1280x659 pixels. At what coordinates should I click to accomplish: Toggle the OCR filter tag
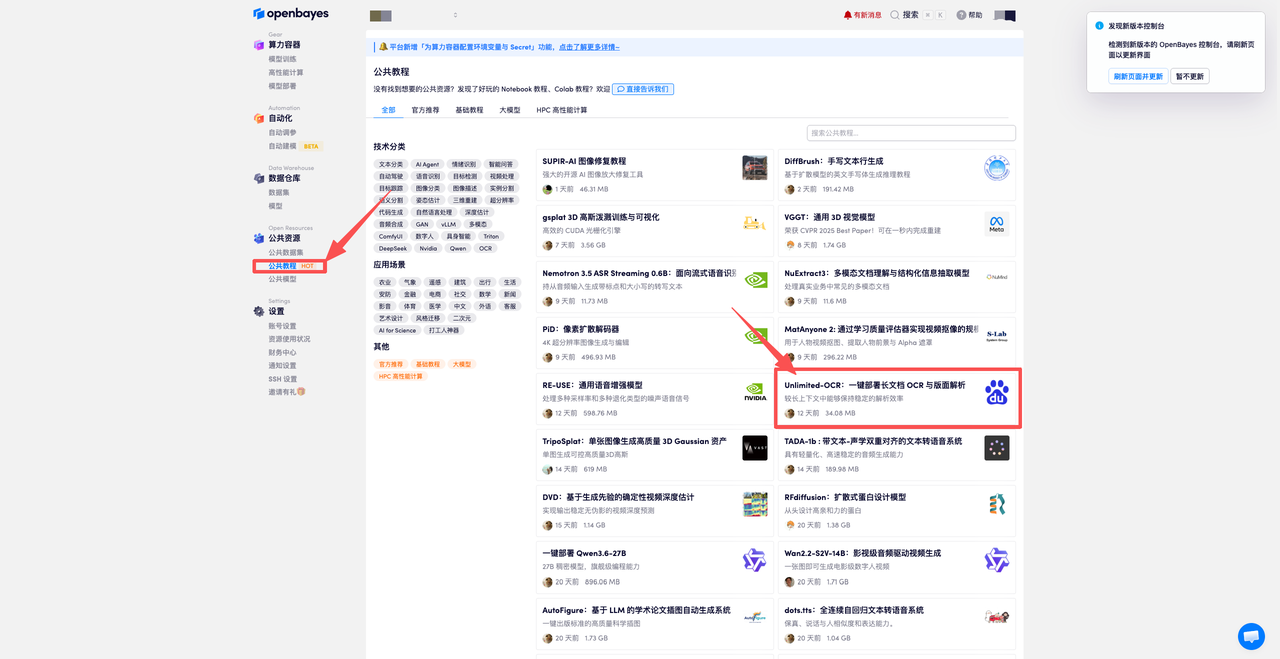[486, 248]
